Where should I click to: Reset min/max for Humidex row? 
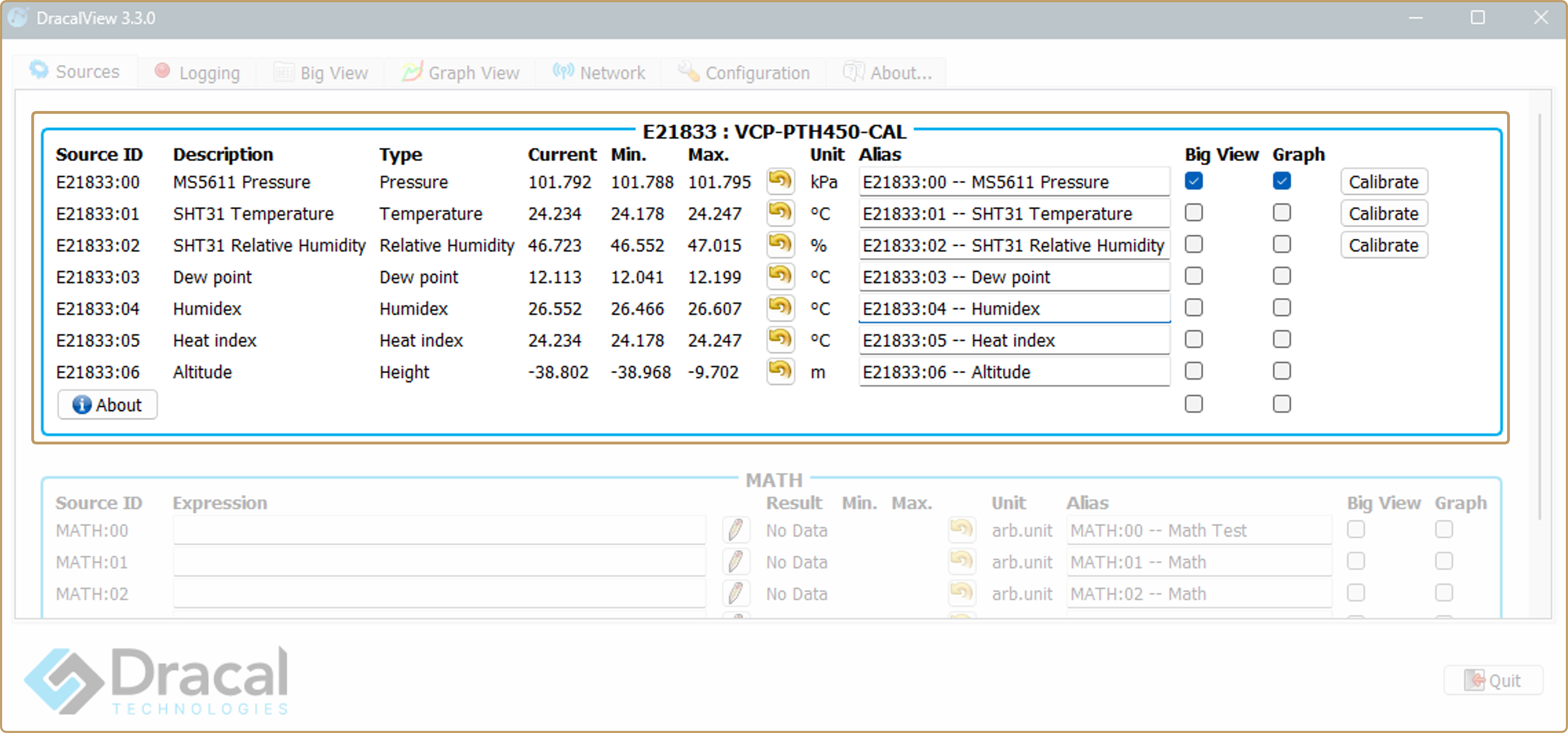tap(780, 308)
